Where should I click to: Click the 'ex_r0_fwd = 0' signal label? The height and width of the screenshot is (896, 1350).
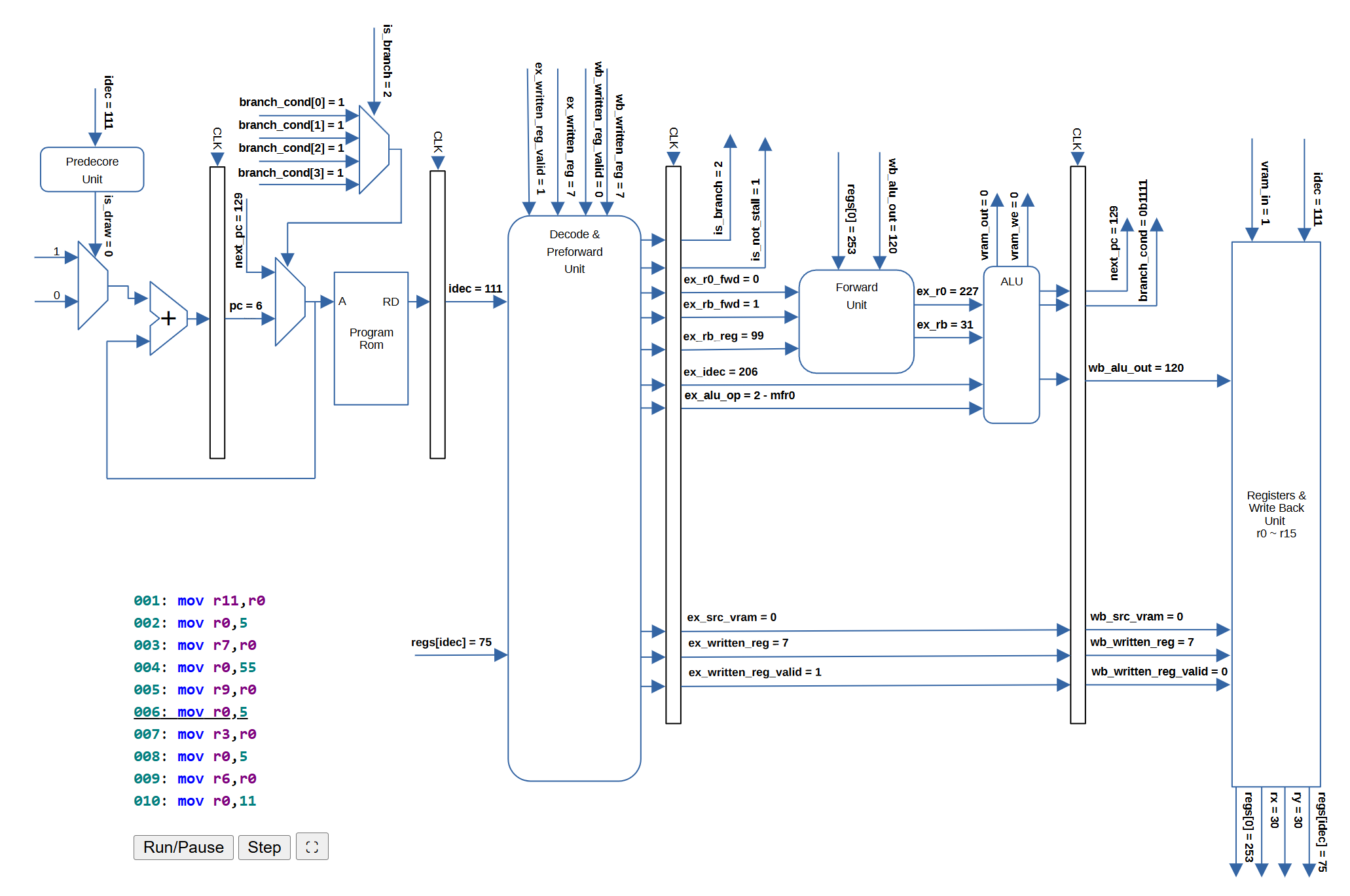(x=721, y=279)
